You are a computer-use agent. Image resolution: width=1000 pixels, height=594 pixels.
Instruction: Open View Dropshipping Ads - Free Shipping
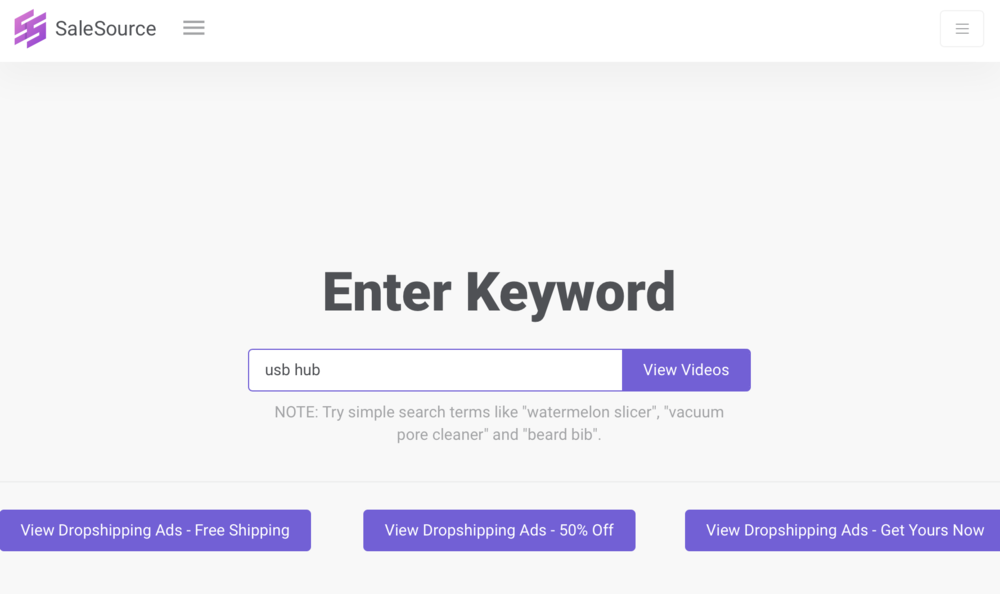tap(155, 530)
